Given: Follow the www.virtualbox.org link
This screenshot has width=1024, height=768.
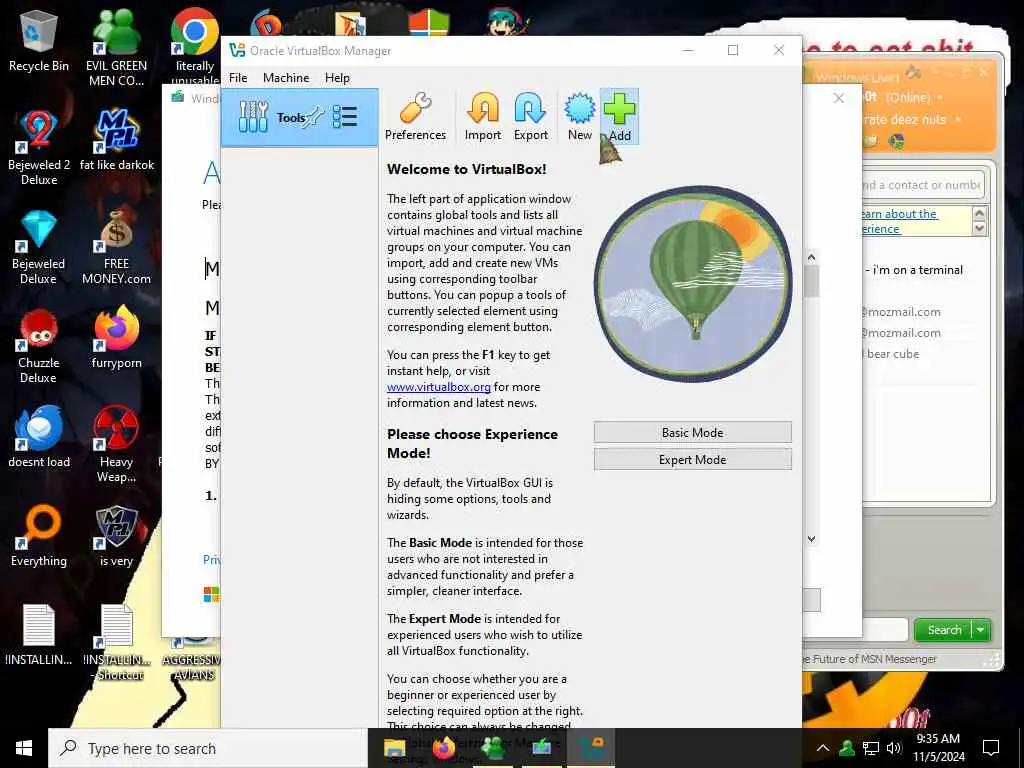Looking at the screenshot, I should point(438,387).
